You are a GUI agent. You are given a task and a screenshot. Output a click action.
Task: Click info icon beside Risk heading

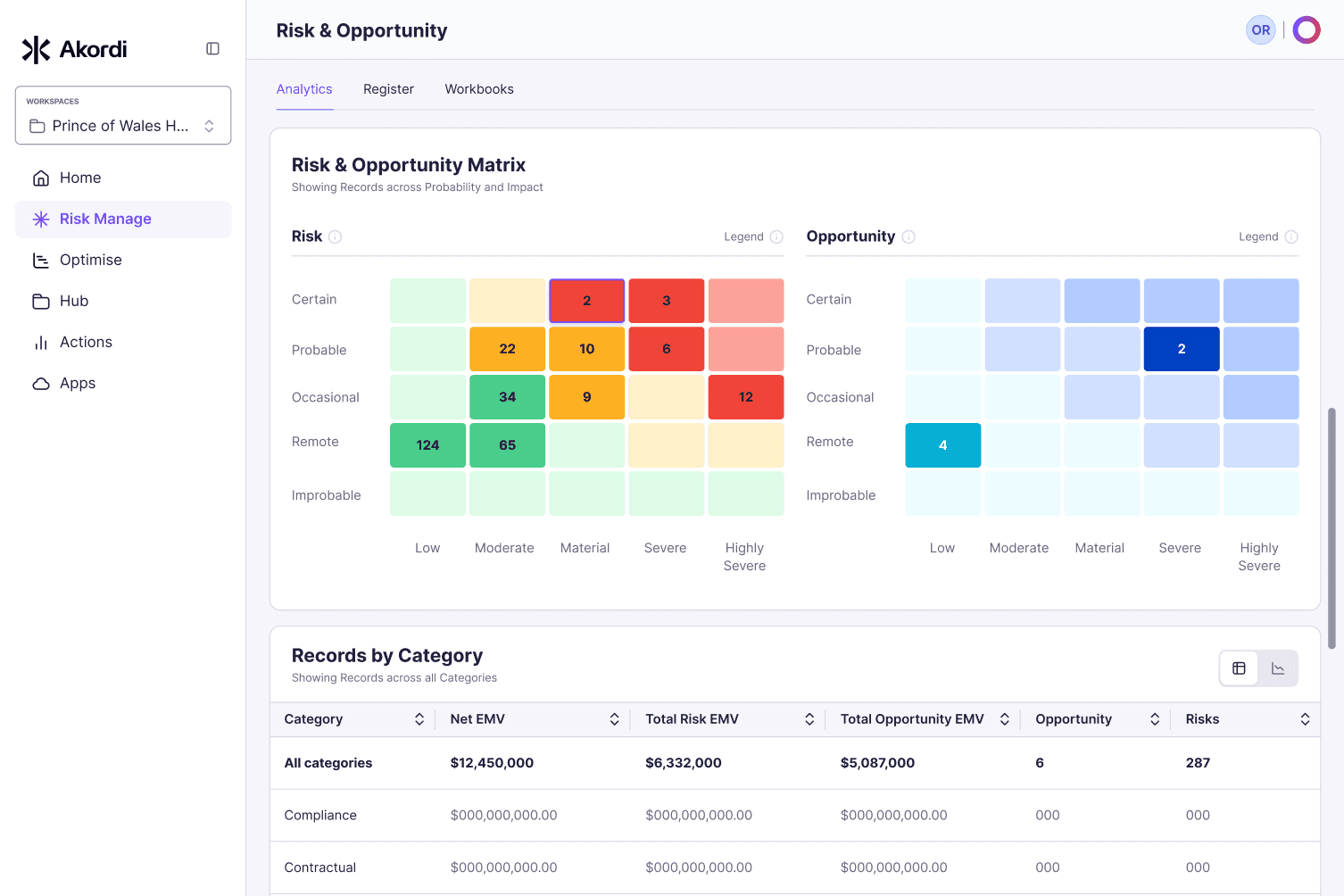click(335, 236)
